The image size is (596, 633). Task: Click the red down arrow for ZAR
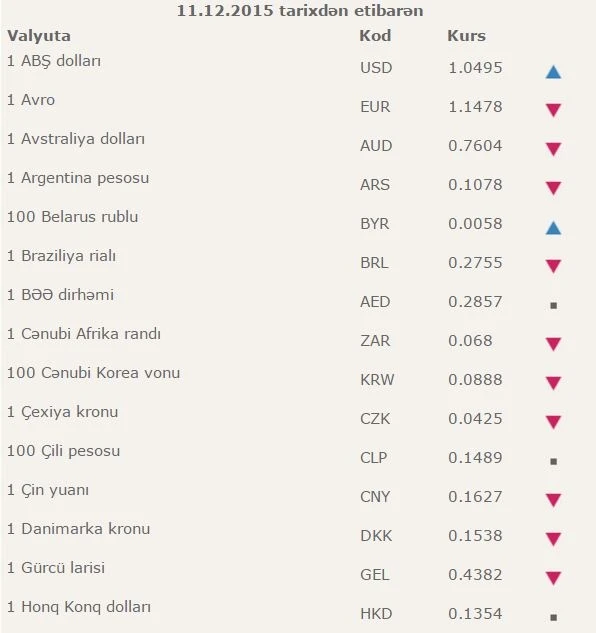[x=553, y=344]
